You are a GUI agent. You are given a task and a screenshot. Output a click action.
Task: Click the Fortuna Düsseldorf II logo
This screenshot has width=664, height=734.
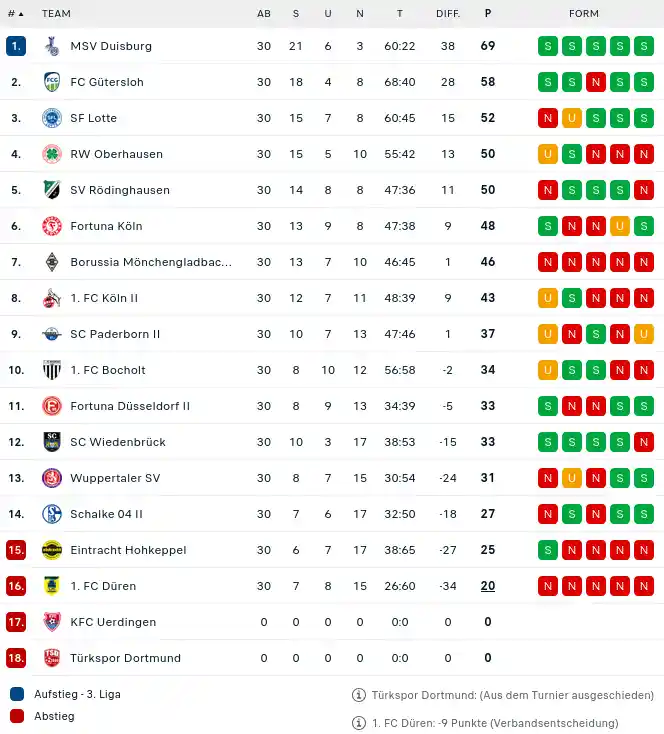tap(52, 406)
